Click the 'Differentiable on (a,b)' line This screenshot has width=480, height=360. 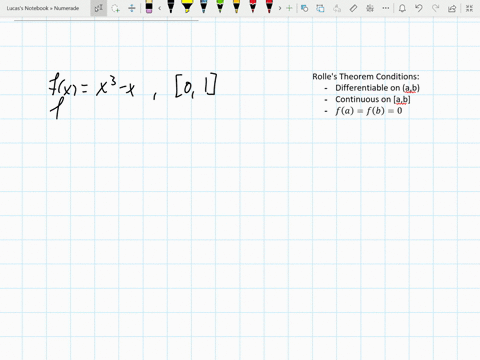377,88
